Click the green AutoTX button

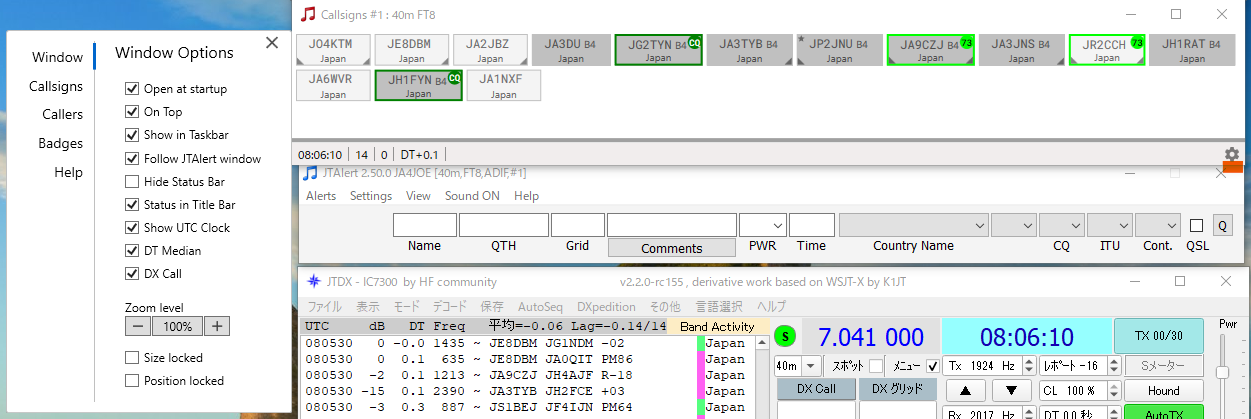click(x=1163, y=412)
